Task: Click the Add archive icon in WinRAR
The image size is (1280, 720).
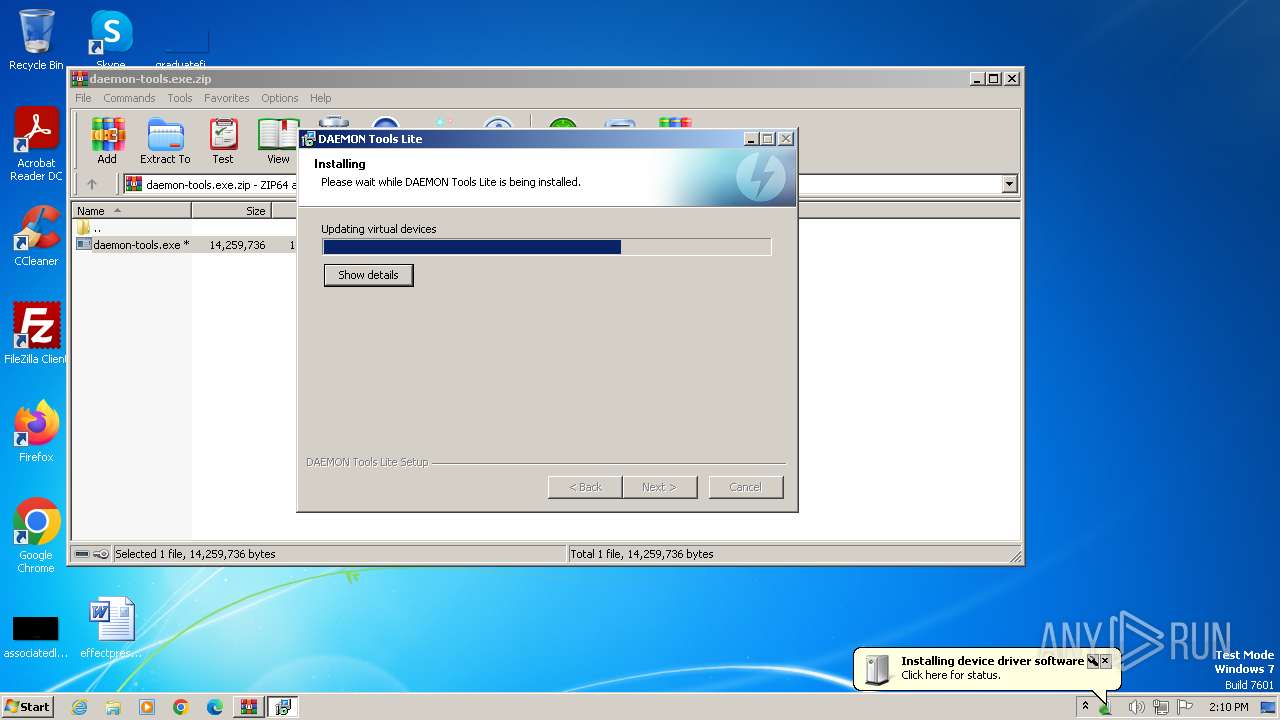Action: click(x=107, y=141)
